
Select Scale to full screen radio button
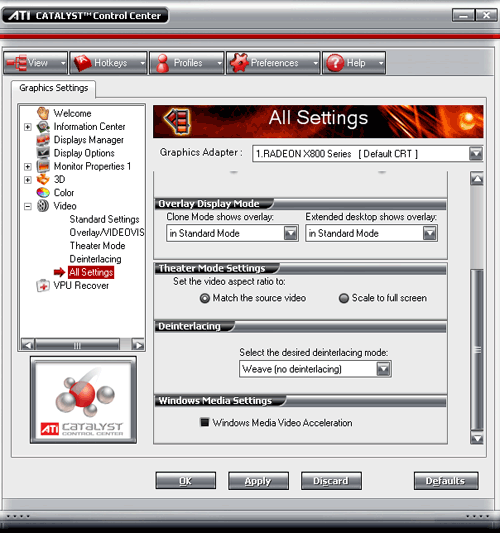(344, 298)
